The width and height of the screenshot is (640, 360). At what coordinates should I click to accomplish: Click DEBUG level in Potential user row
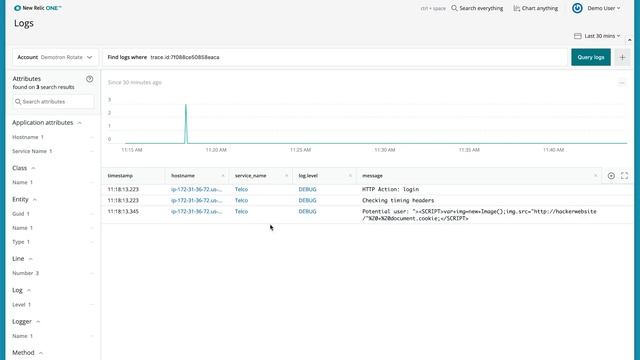(x=307, y=211)
